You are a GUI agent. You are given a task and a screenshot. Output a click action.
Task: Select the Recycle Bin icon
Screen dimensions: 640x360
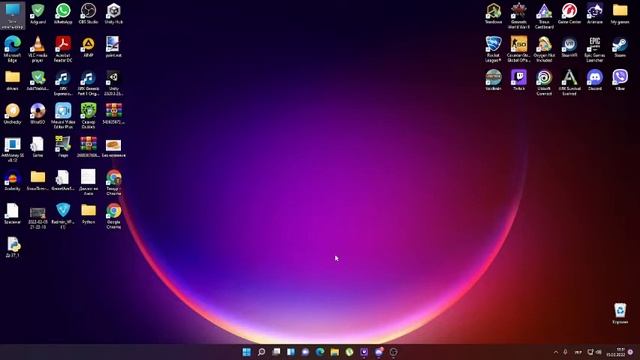[620, 313]
